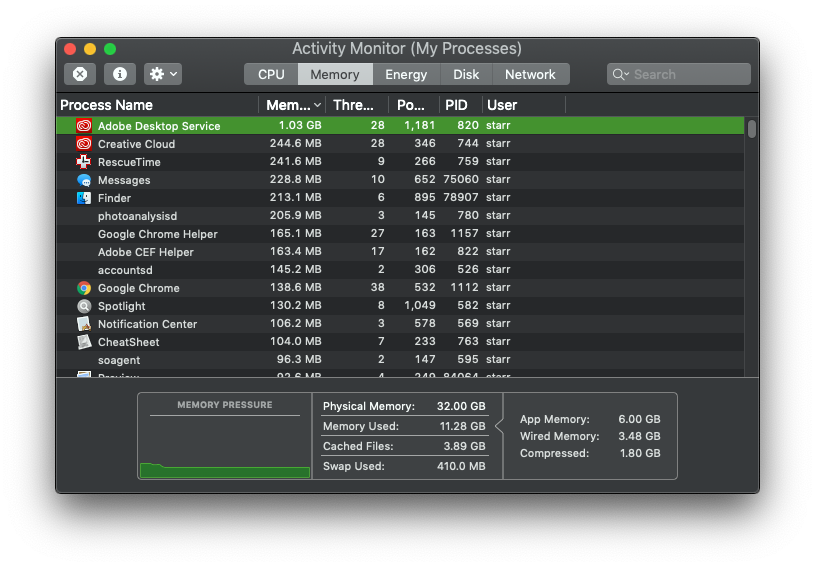Toggle Memory column sort order
815x567 pixels.
tap(293, 105)
